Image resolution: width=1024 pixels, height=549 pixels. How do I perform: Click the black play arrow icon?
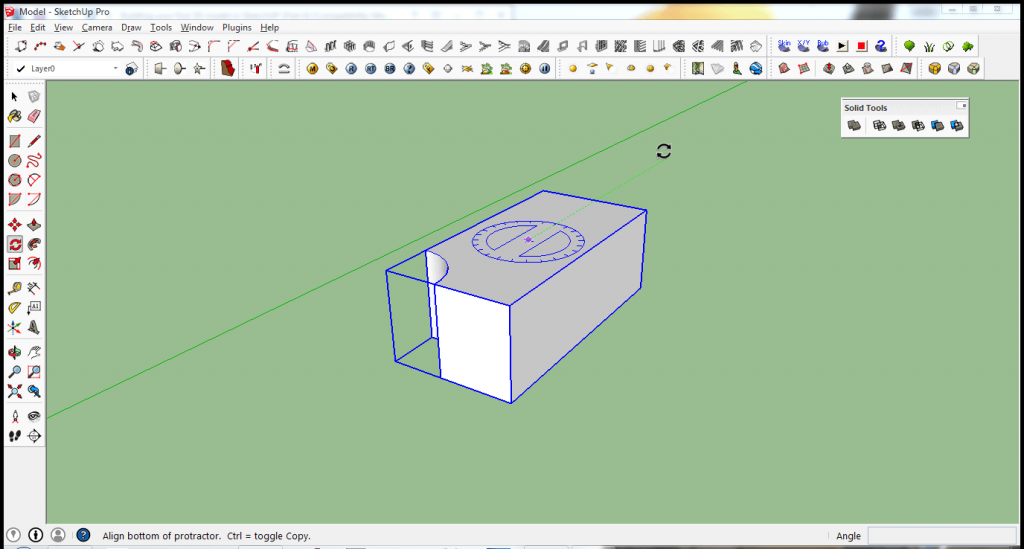(842, 46)
